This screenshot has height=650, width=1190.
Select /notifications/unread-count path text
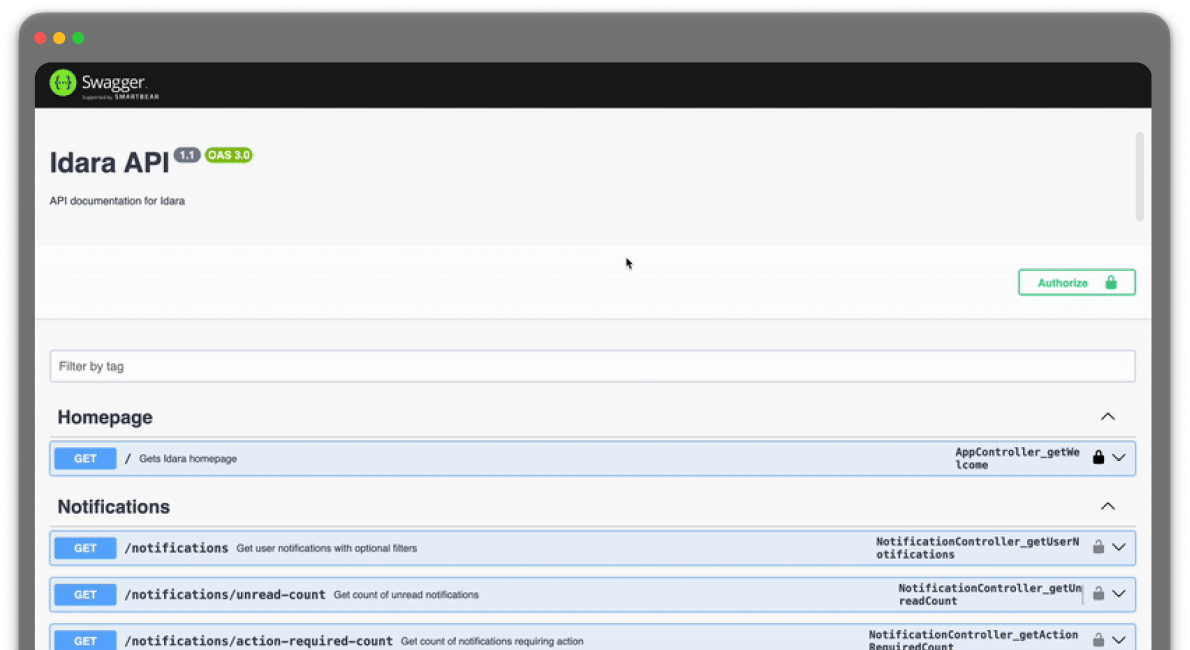point(225,595)
